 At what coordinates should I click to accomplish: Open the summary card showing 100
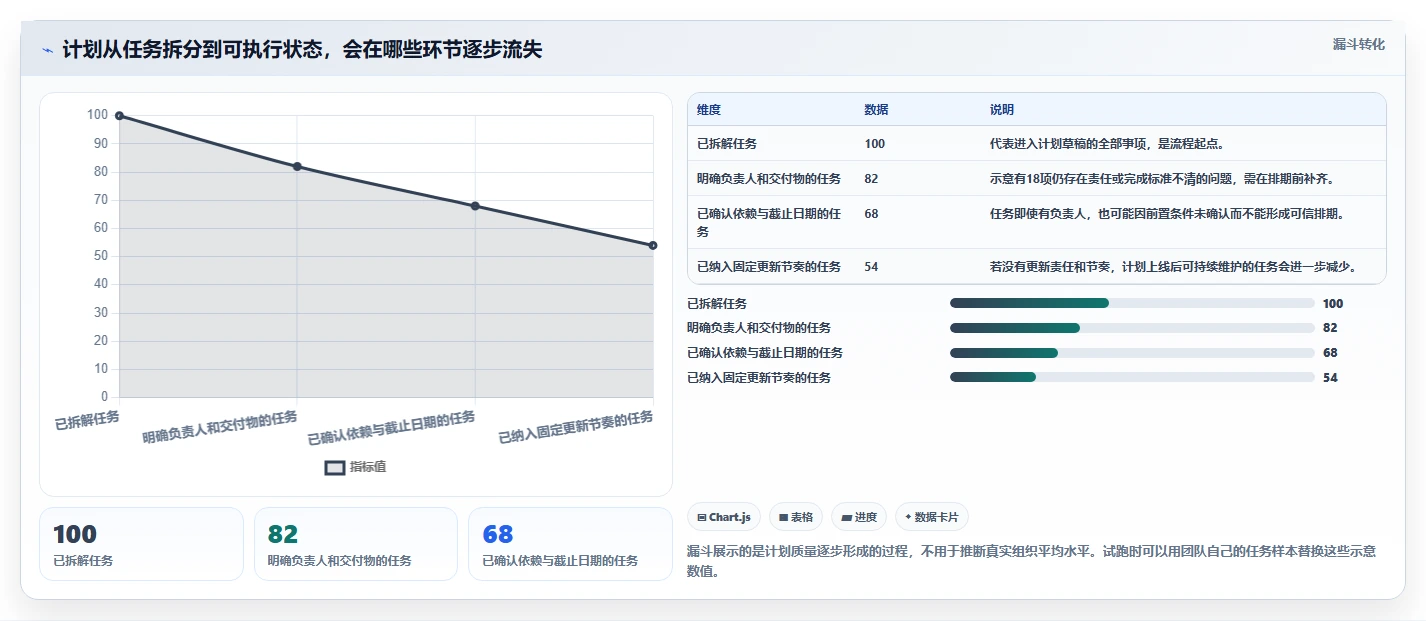pos(141,544)
